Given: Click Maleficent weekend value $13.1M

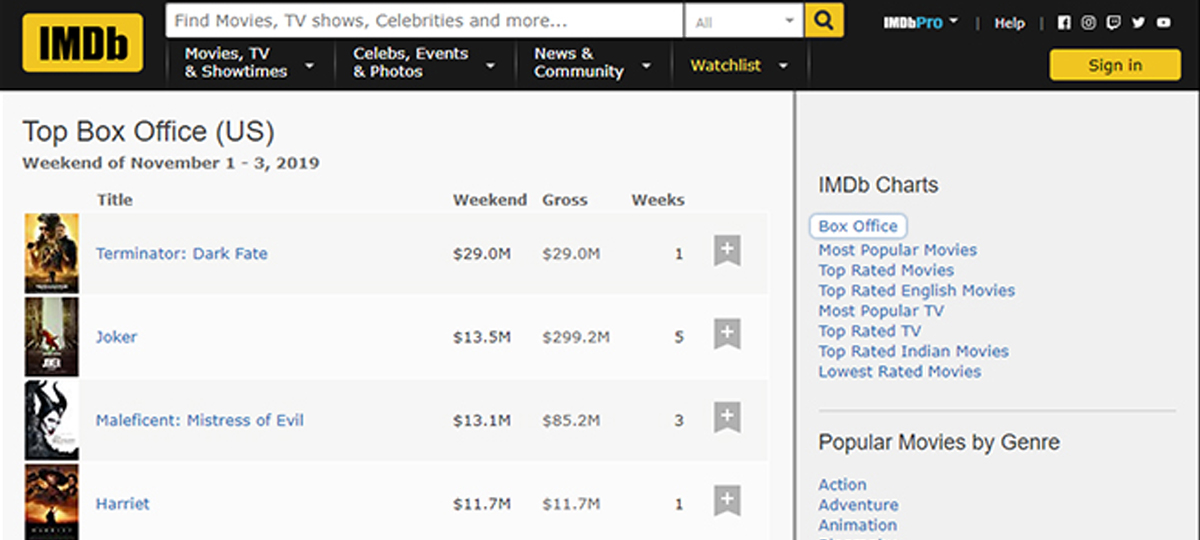Looking at the screenshot, I should (482, 420).
